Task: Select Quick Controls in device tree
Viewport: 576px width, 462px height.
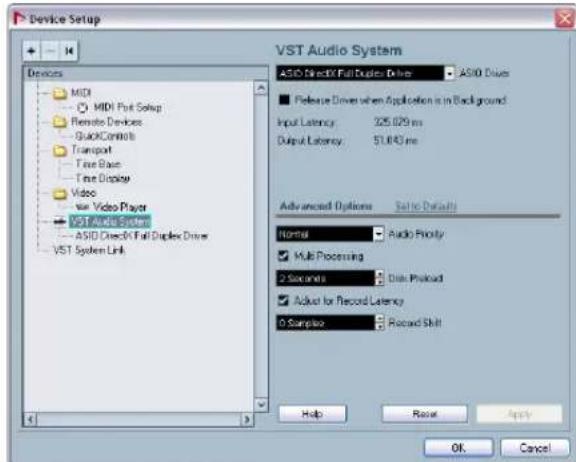Action: tap(105, 136)
